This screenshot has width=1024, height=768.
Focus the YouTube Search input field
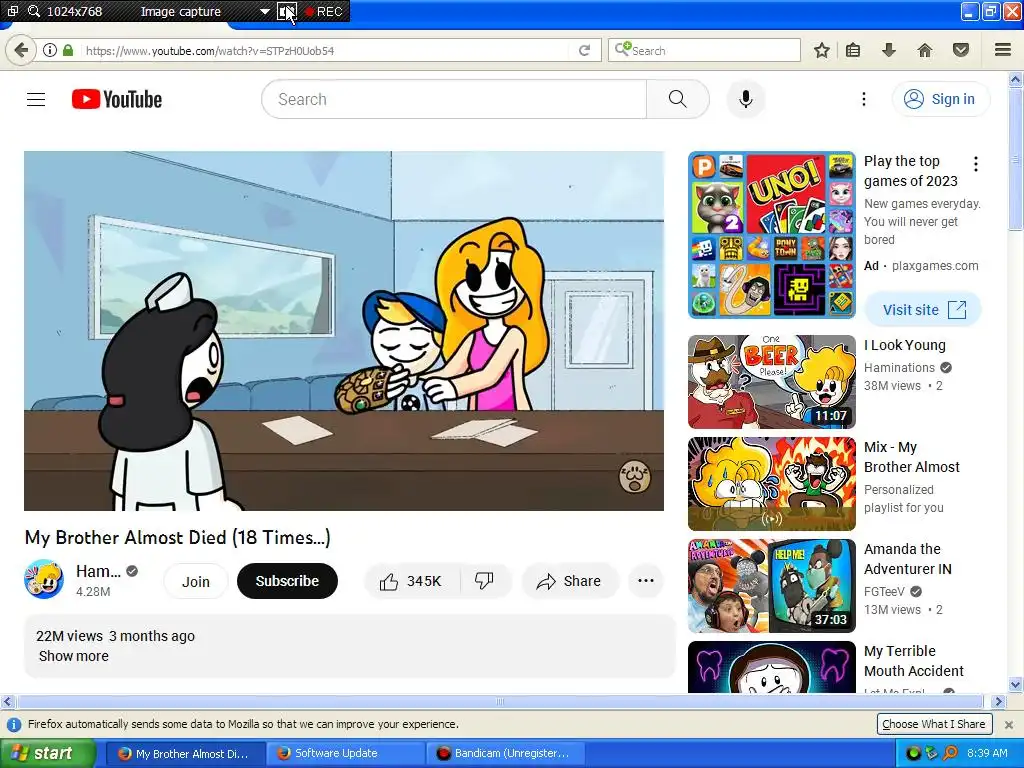tap(455, 99)
